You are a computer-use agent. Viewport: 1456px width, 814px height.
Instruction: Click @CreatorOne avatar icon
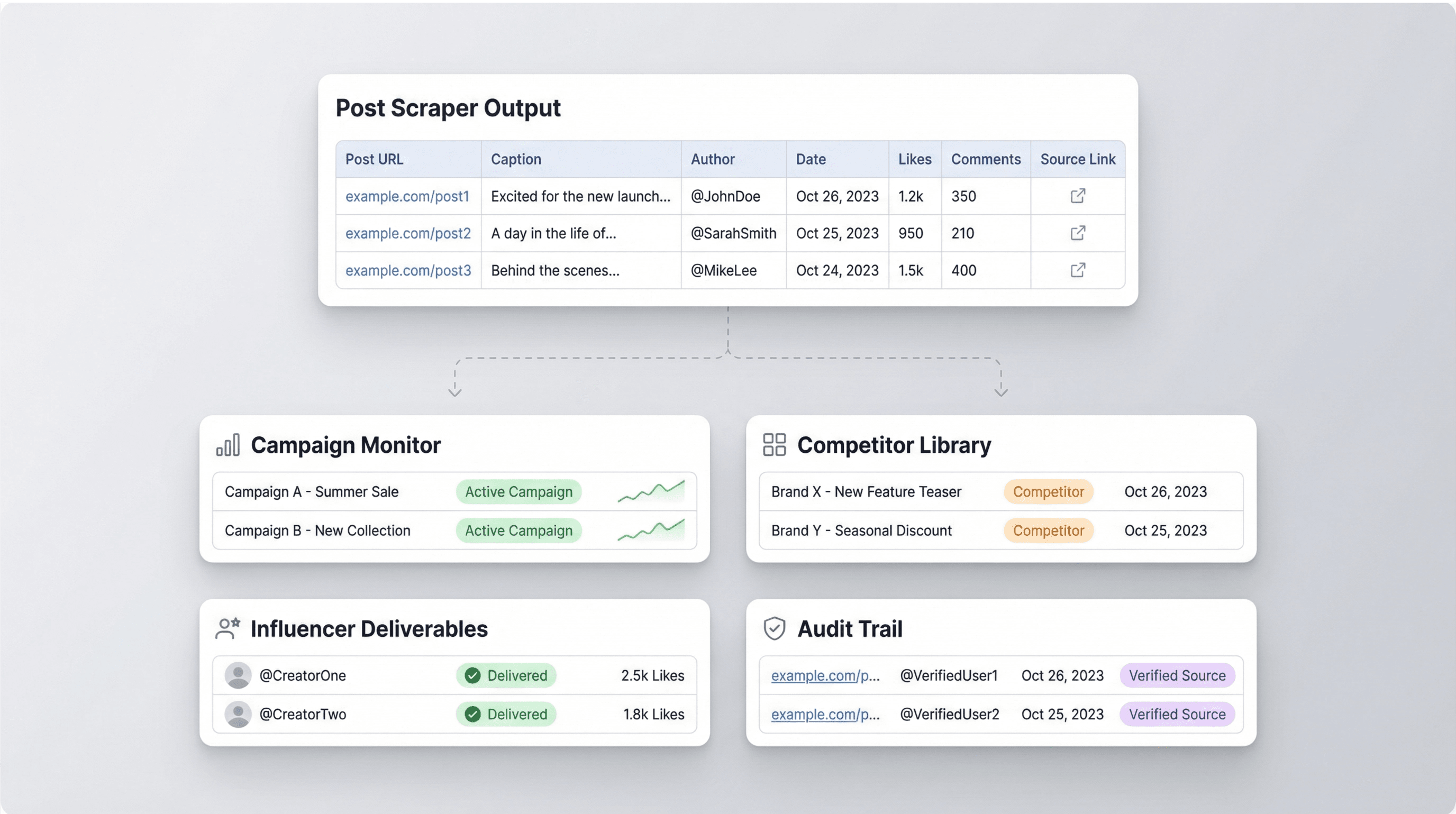click(x=238, y=675)
